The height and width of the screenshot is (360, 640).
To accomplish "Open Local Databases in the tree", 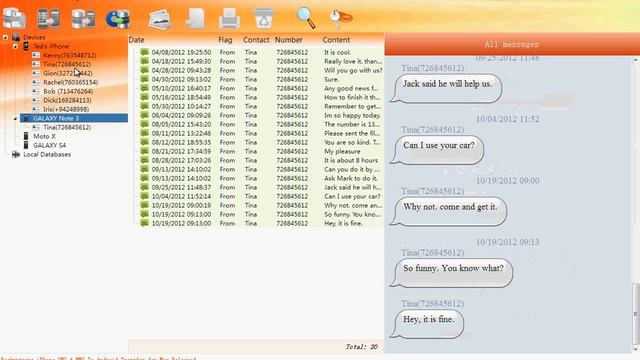I will [47, 154].
